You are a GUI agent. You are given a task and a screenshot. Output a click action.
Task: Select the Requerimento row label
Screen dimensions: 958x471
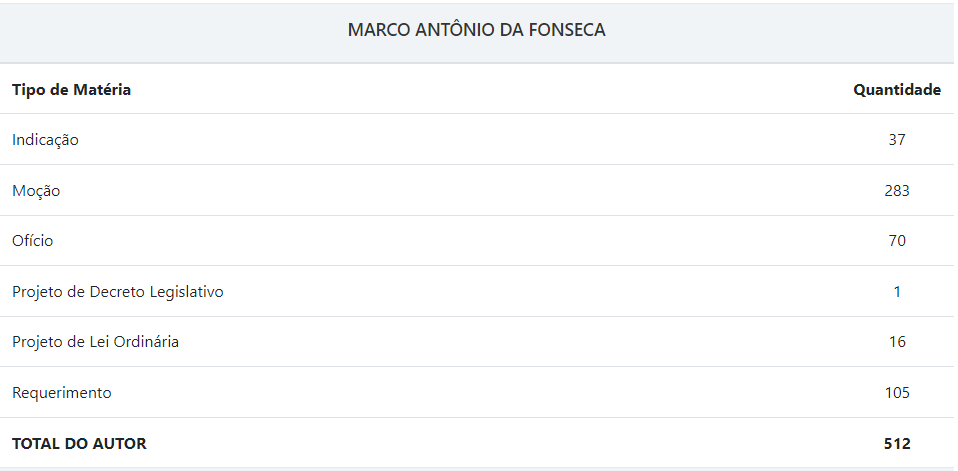[62, 393]
